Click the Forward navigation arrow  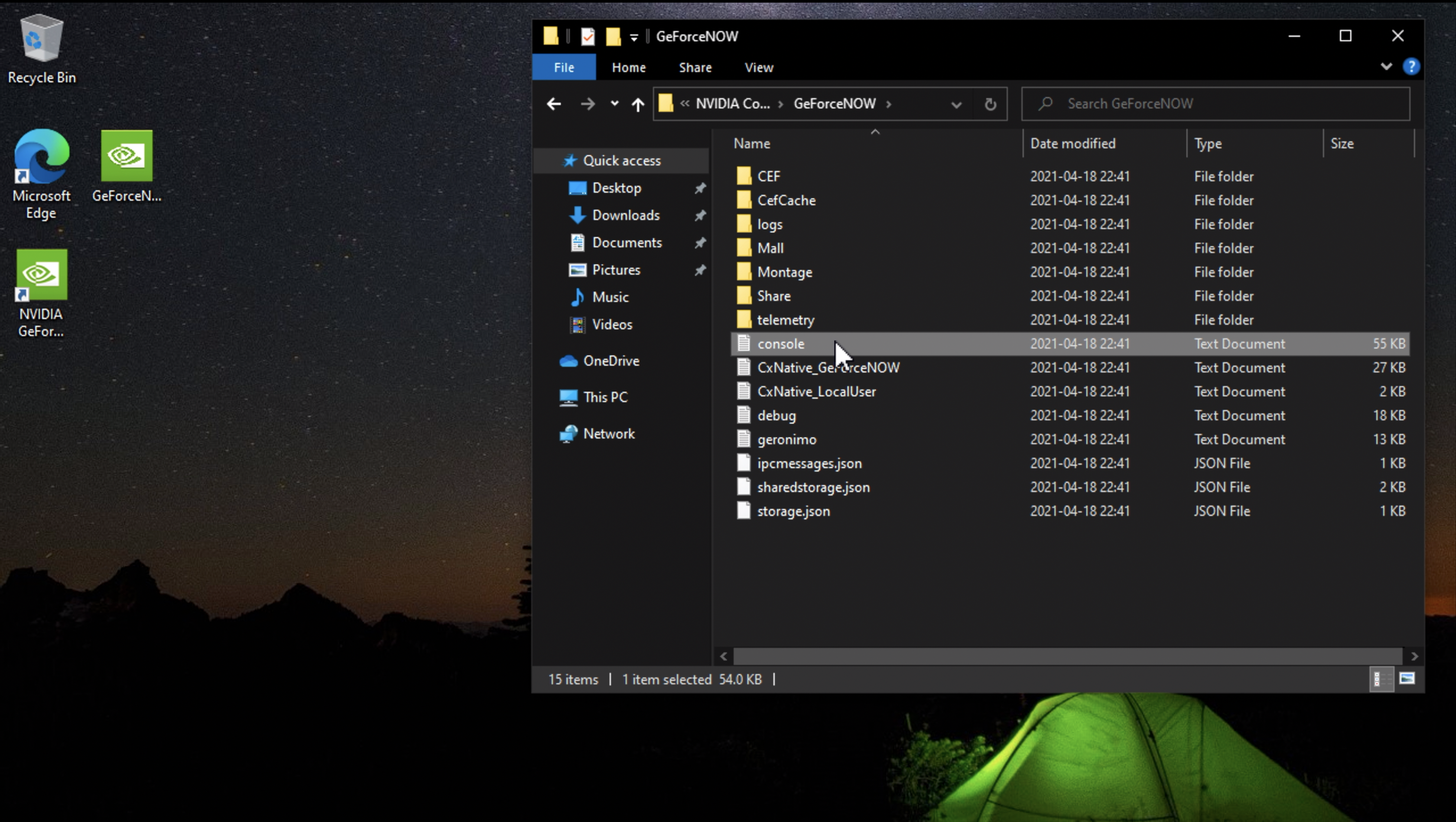click(588, 104)
